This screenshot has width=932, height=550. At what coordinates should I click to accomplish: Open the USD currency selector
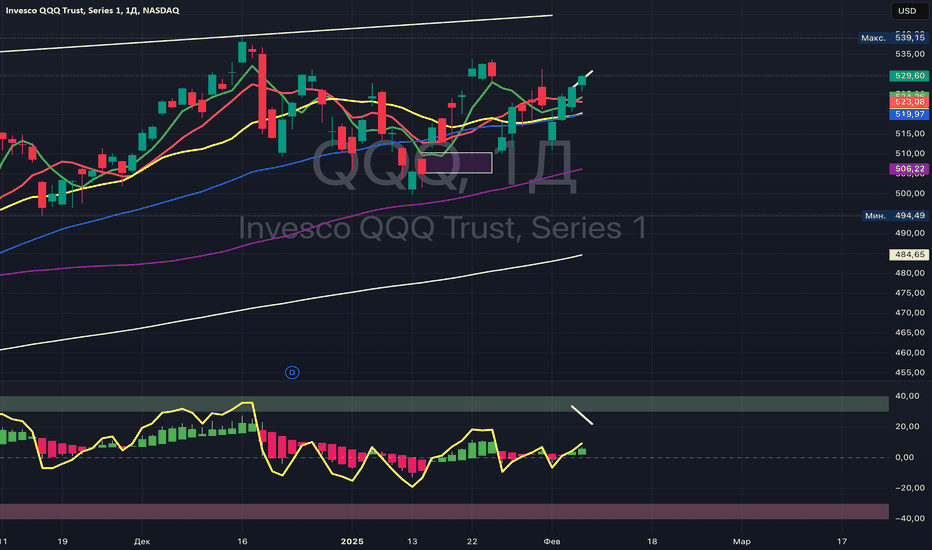906,12
